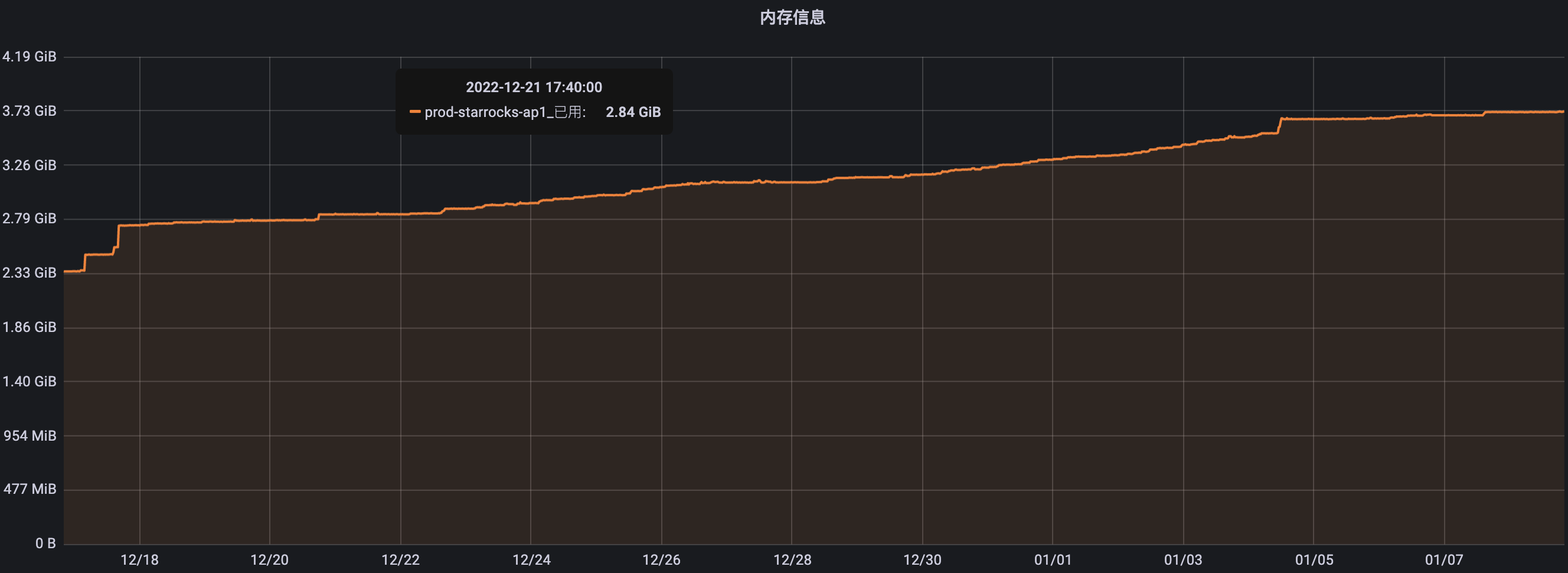Click y-axis label 0 B
1568x573 pixels.
coord(45,544)
